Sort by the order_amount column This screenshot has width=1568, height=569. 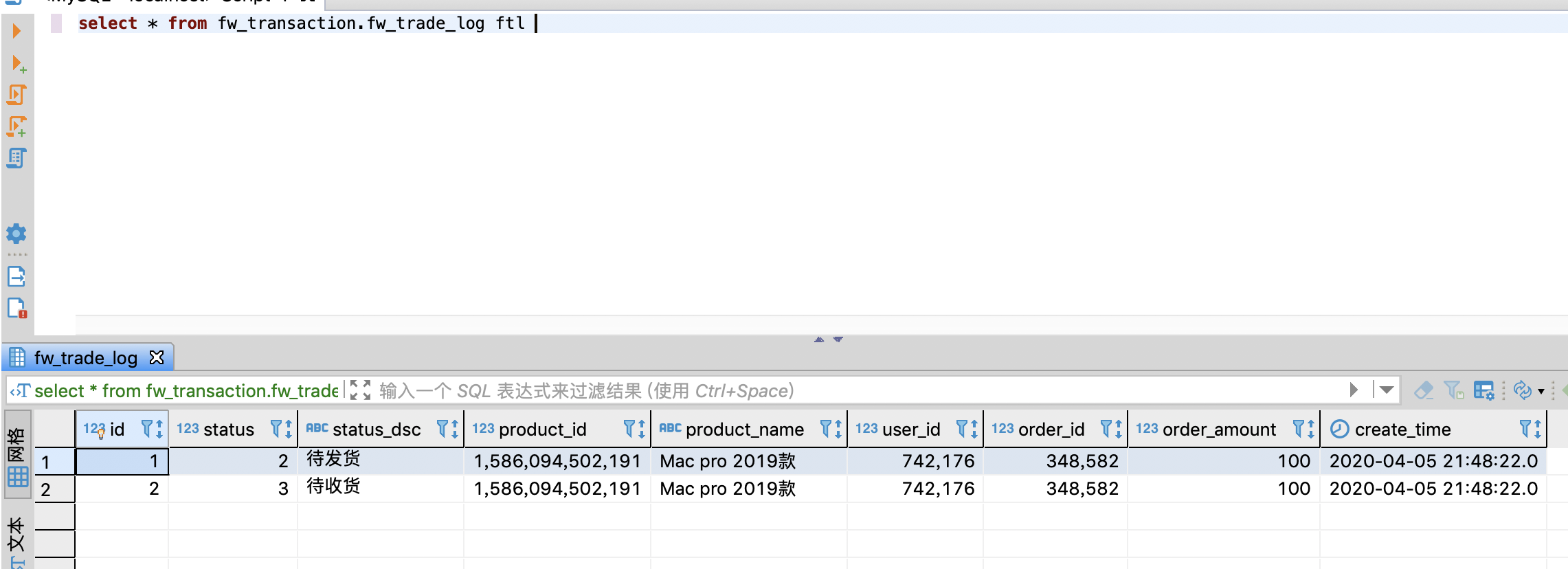[x=1311, y=429]
